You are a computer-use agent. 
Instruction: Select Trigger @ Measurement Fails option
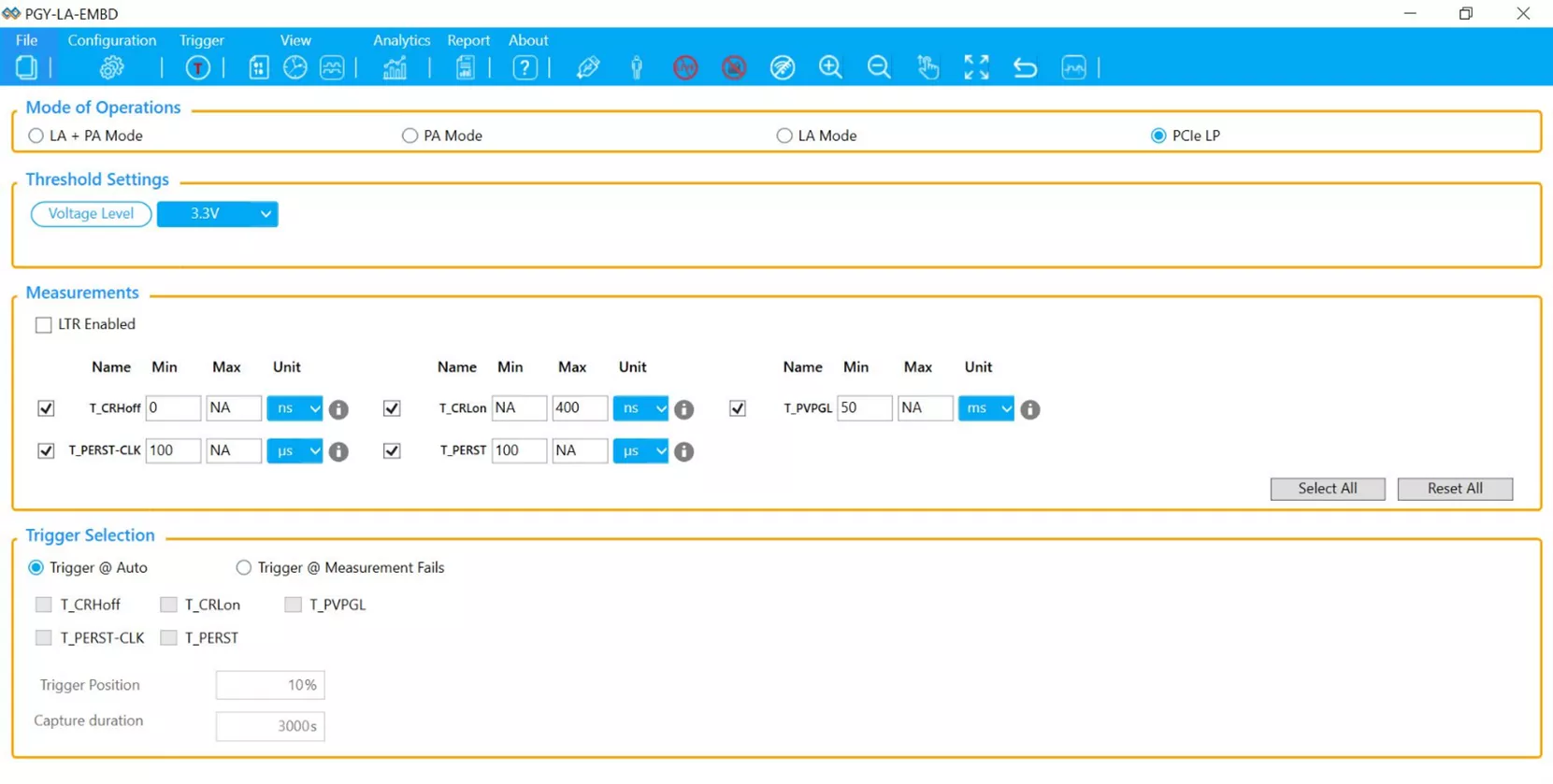(244, 568)
